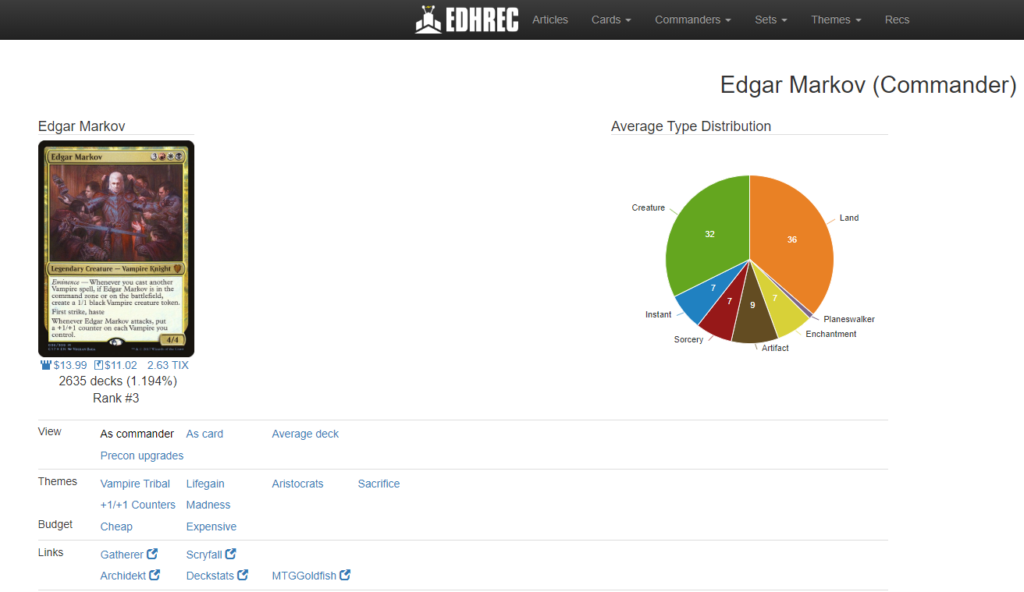The image size is (1024, 592).
Task: Open the Vampire Tribal theme
Action: pos(135,484)
